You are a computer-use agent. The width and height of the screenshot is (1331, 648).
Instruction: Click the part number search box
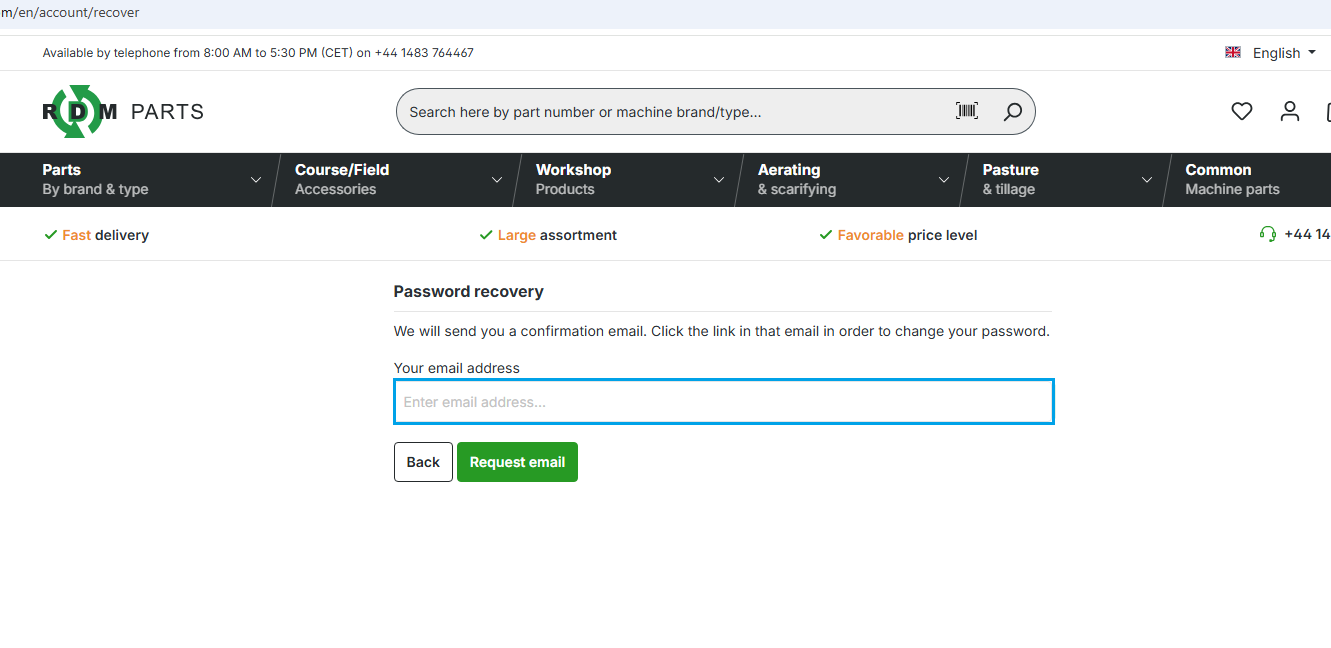pos(675,112)
